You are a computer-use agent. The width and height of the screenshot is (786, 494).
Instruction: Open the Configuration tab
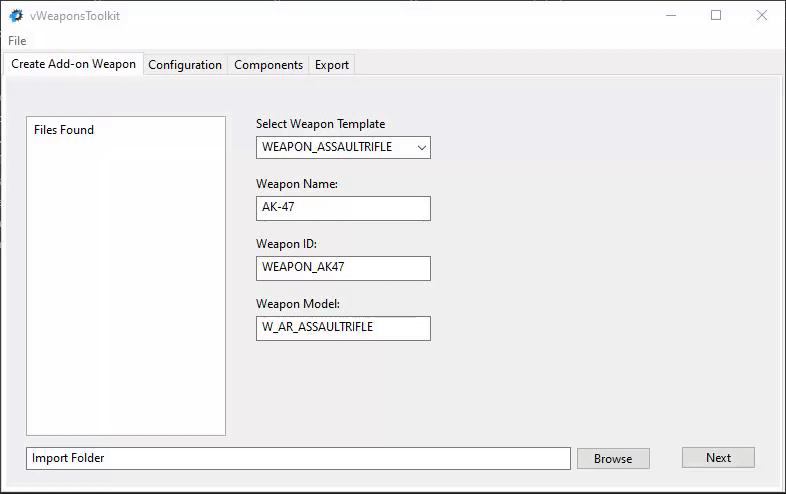tap(185, 65)
